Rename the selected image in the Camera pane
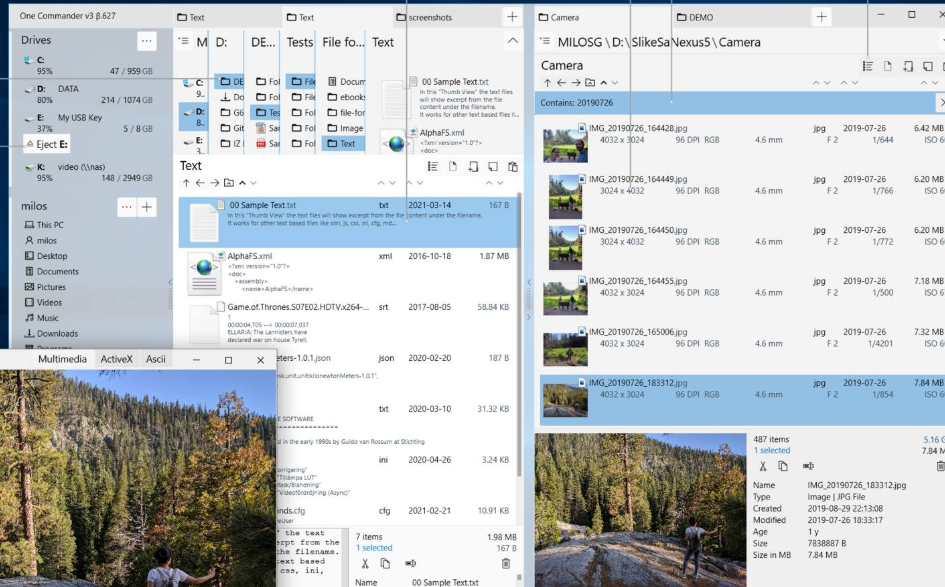This screenshot has height=587, width=945. tap(808, 466)
